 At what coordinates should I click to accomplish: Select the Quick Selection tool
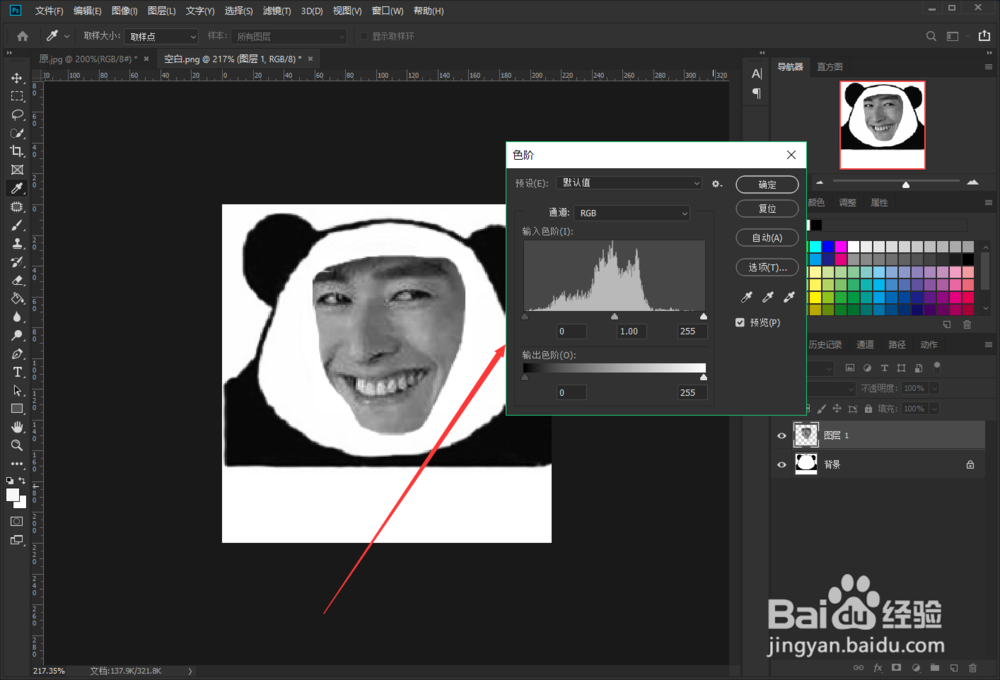[17, 133]
